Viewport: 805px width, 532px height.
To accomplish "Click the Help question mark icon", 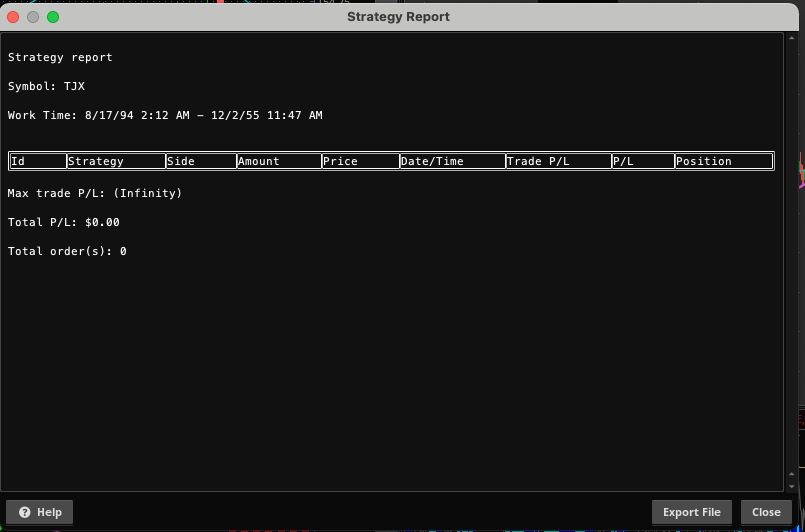I will click(24, 512).
